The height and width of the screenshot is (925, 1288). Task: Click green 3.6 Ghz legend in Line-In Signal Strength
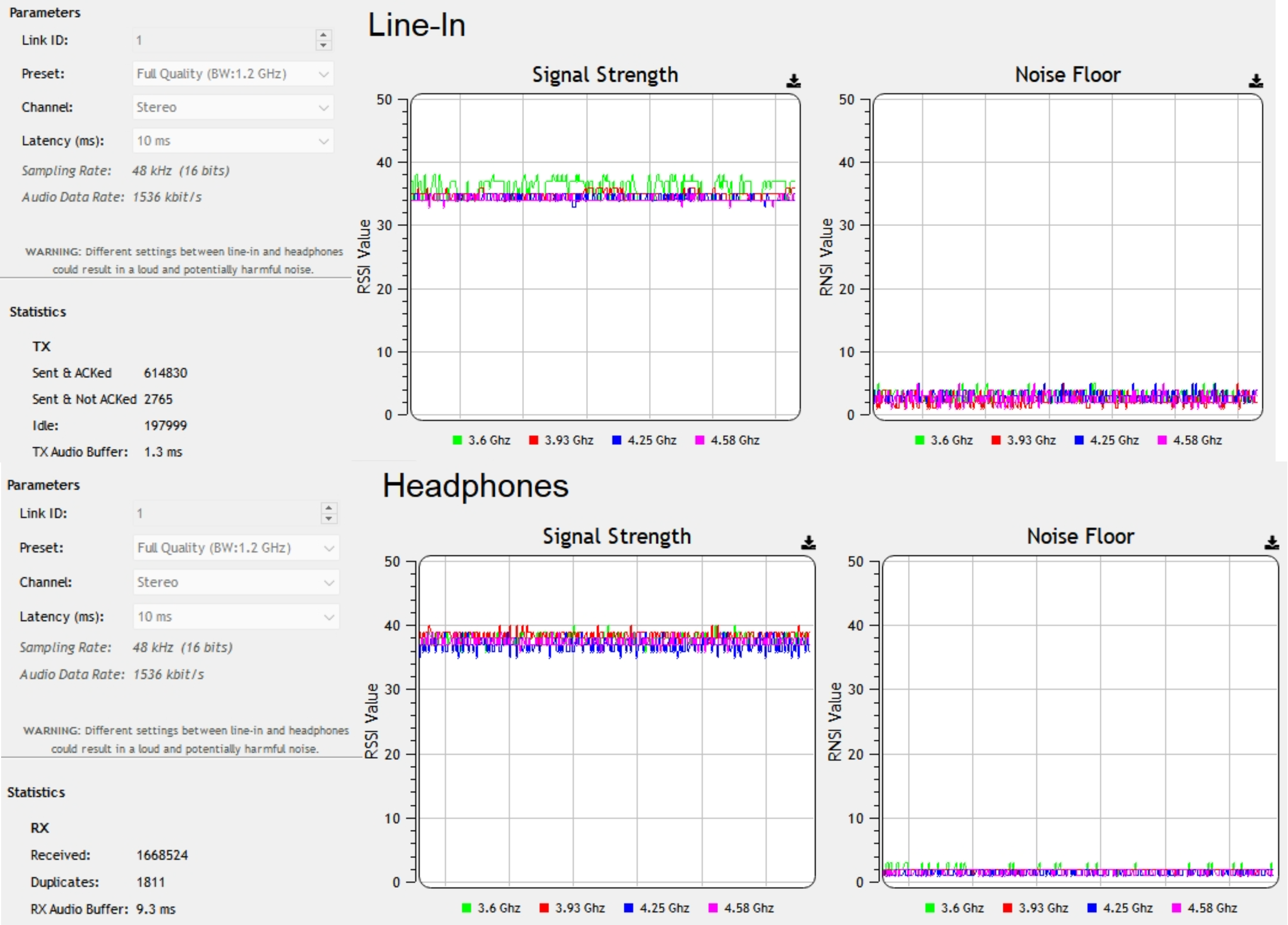tap(482, 440)
